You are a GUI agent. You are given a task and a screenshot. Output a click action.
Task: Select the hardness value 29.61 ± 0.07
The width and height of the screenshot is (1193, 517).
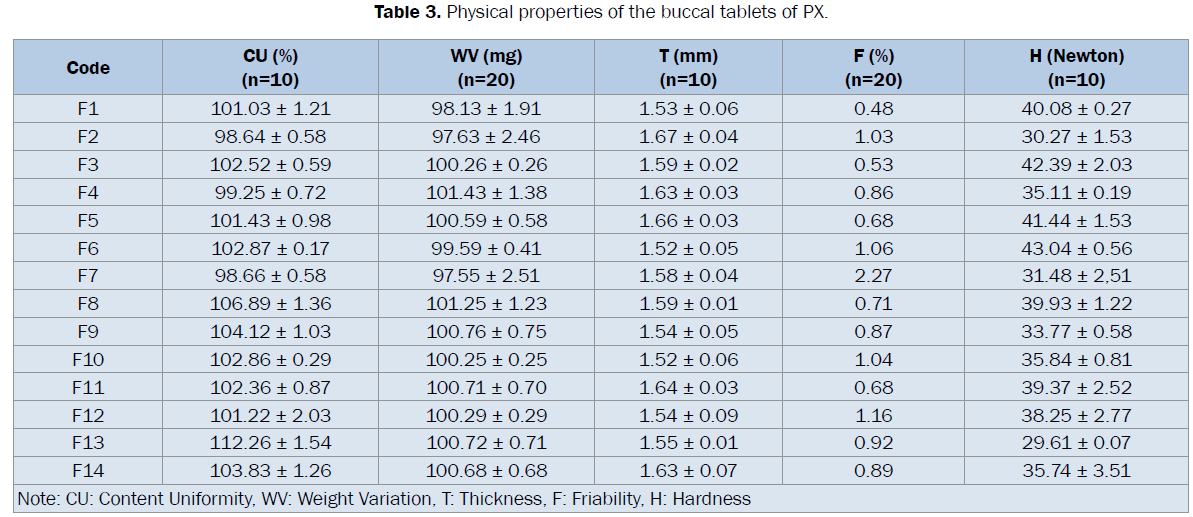[x=1076, y=443]
